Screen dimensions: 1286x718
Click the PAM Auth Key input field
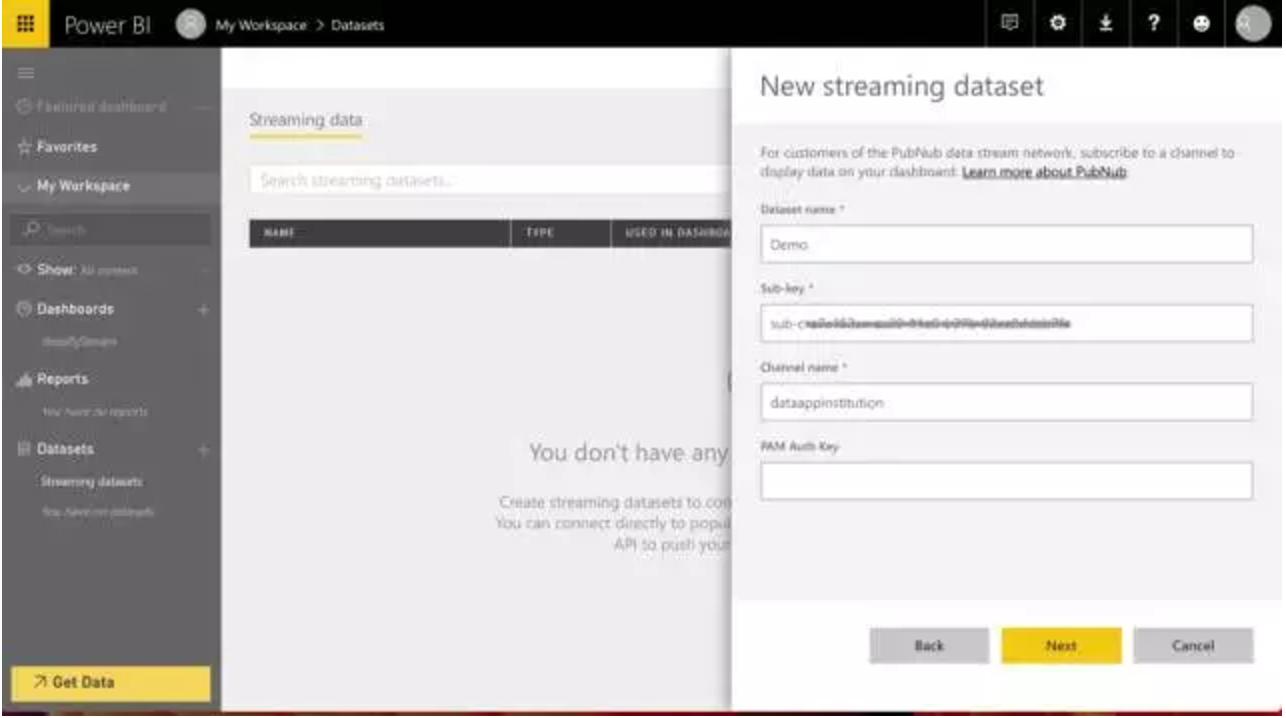(1006, 481)
